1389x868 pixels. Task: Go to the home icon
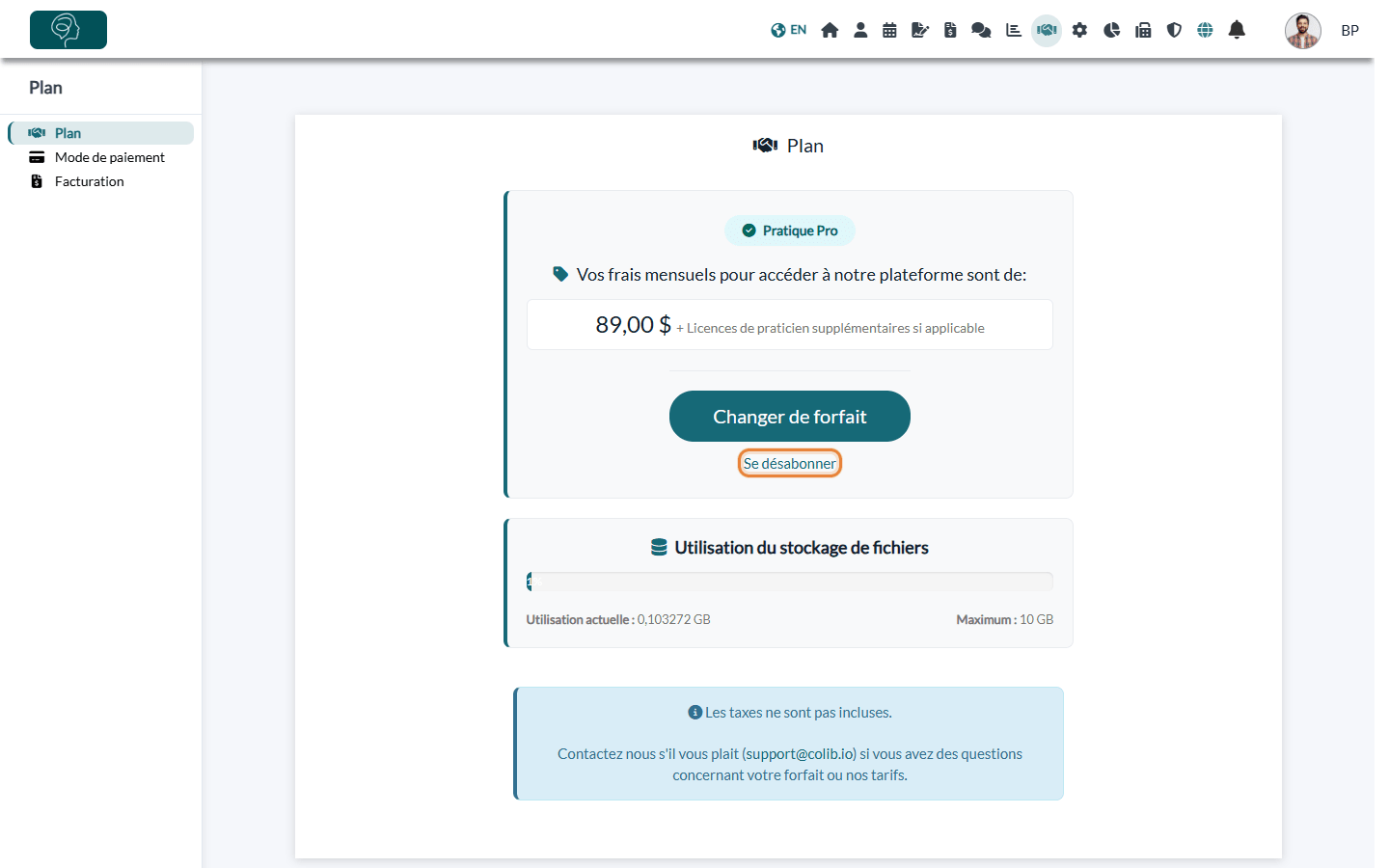point(830,30)
